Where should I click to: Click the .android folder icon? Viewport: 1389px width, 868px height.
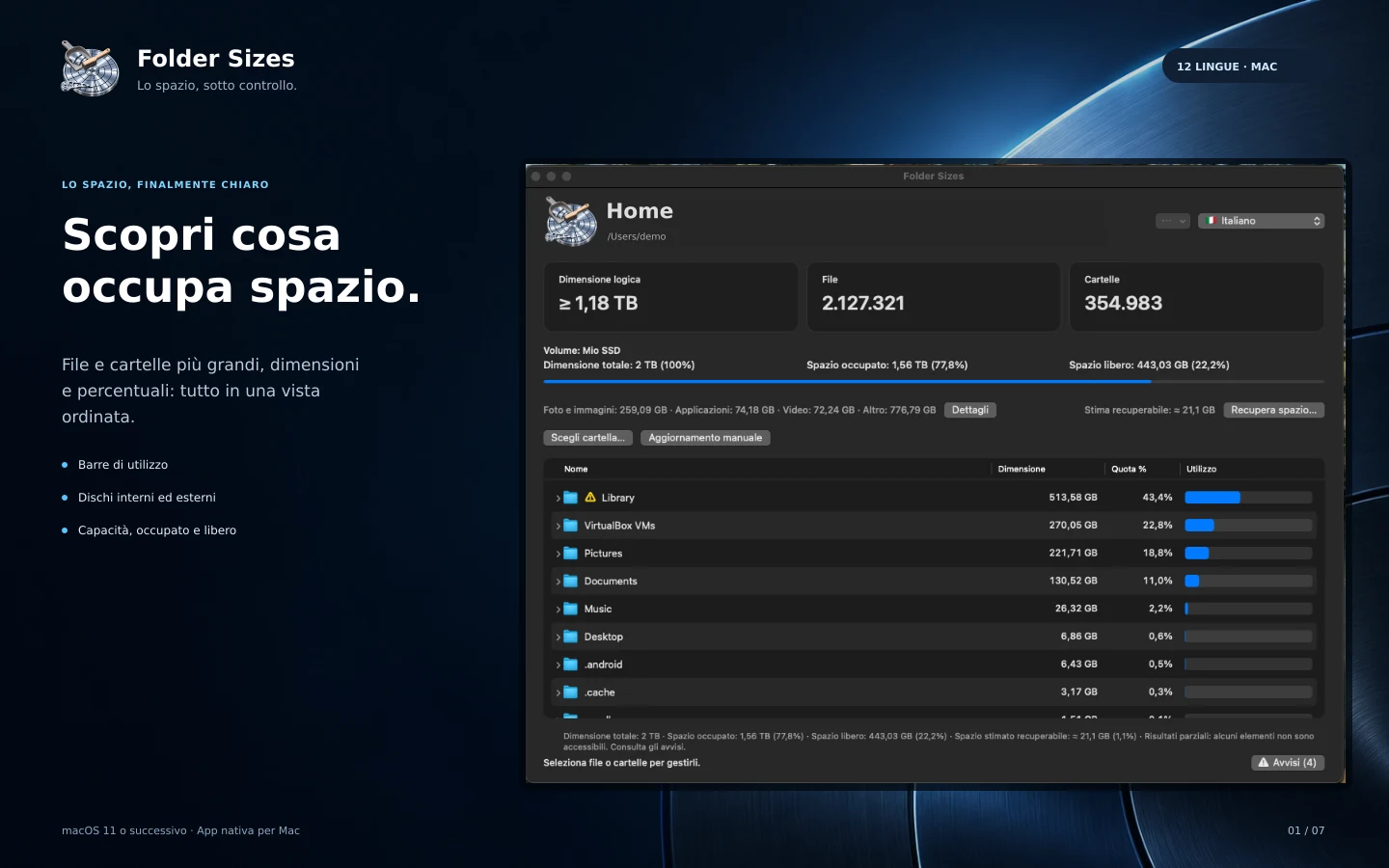[570, 665]
